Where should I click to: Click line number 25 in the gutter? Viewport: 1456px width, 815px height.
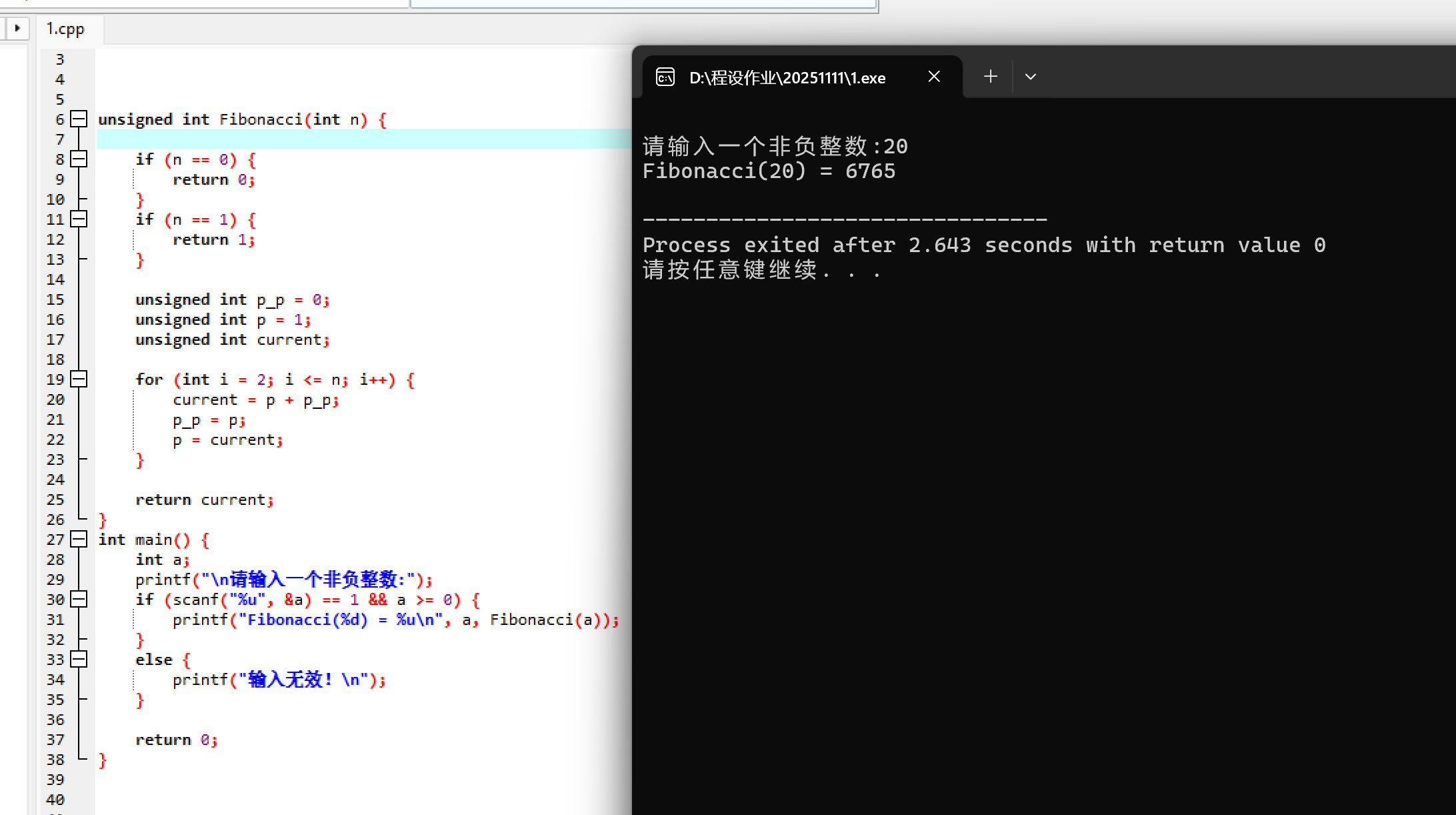click(55, 500)
